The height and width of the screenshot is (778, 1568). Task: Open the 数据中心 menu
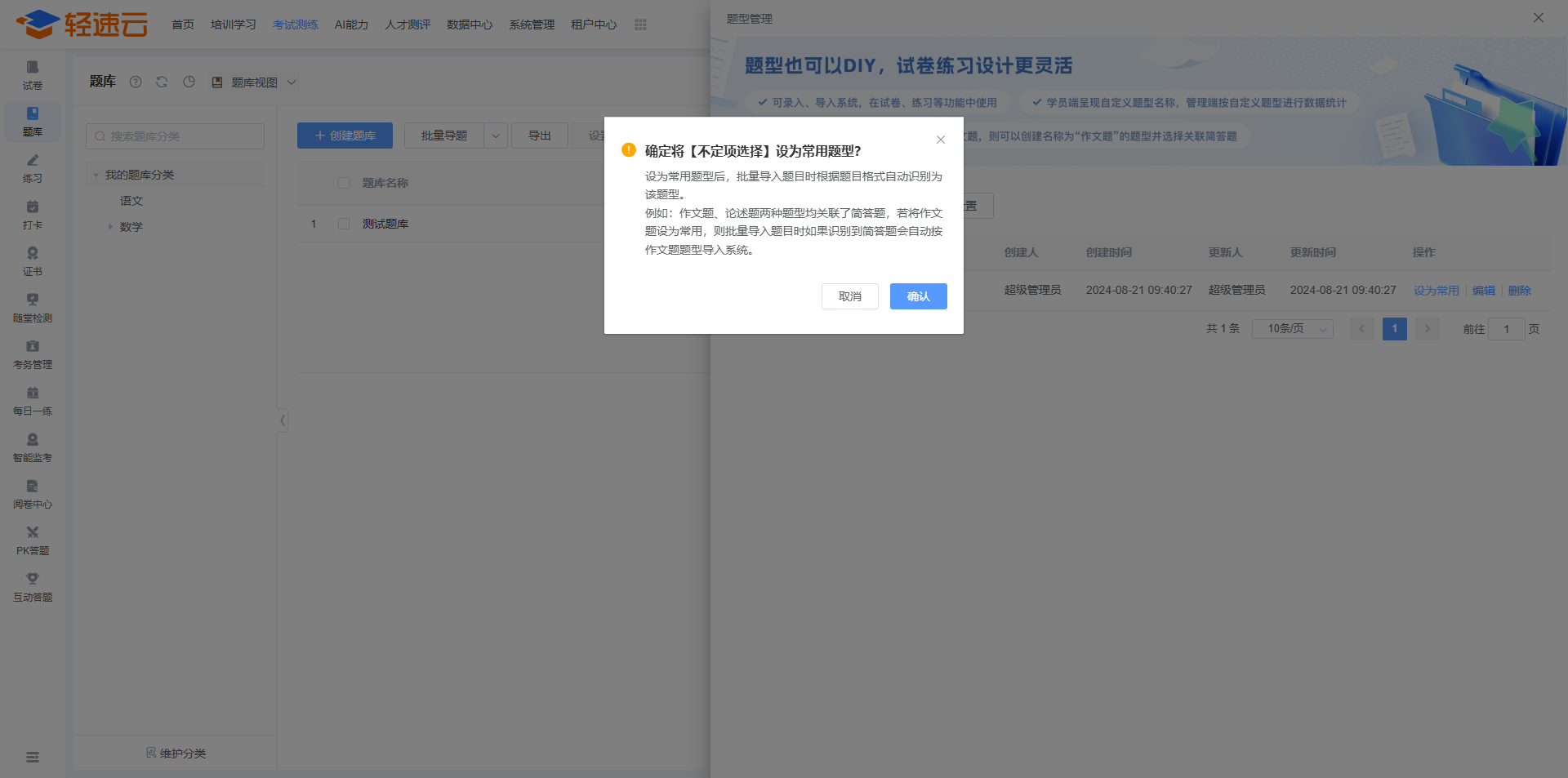click(x=470, y=24)
